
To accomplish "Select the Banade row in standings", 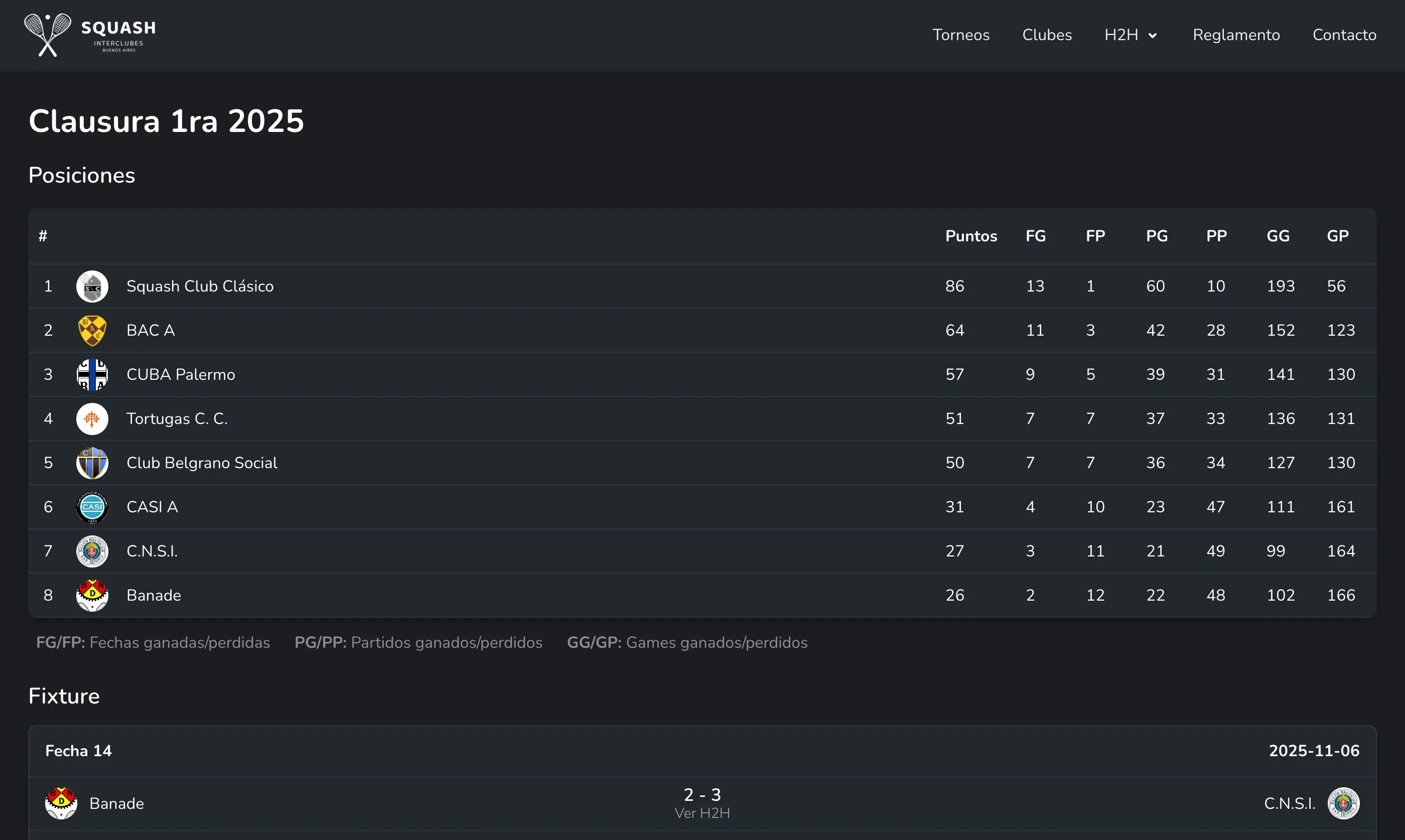I will point(154,595).
